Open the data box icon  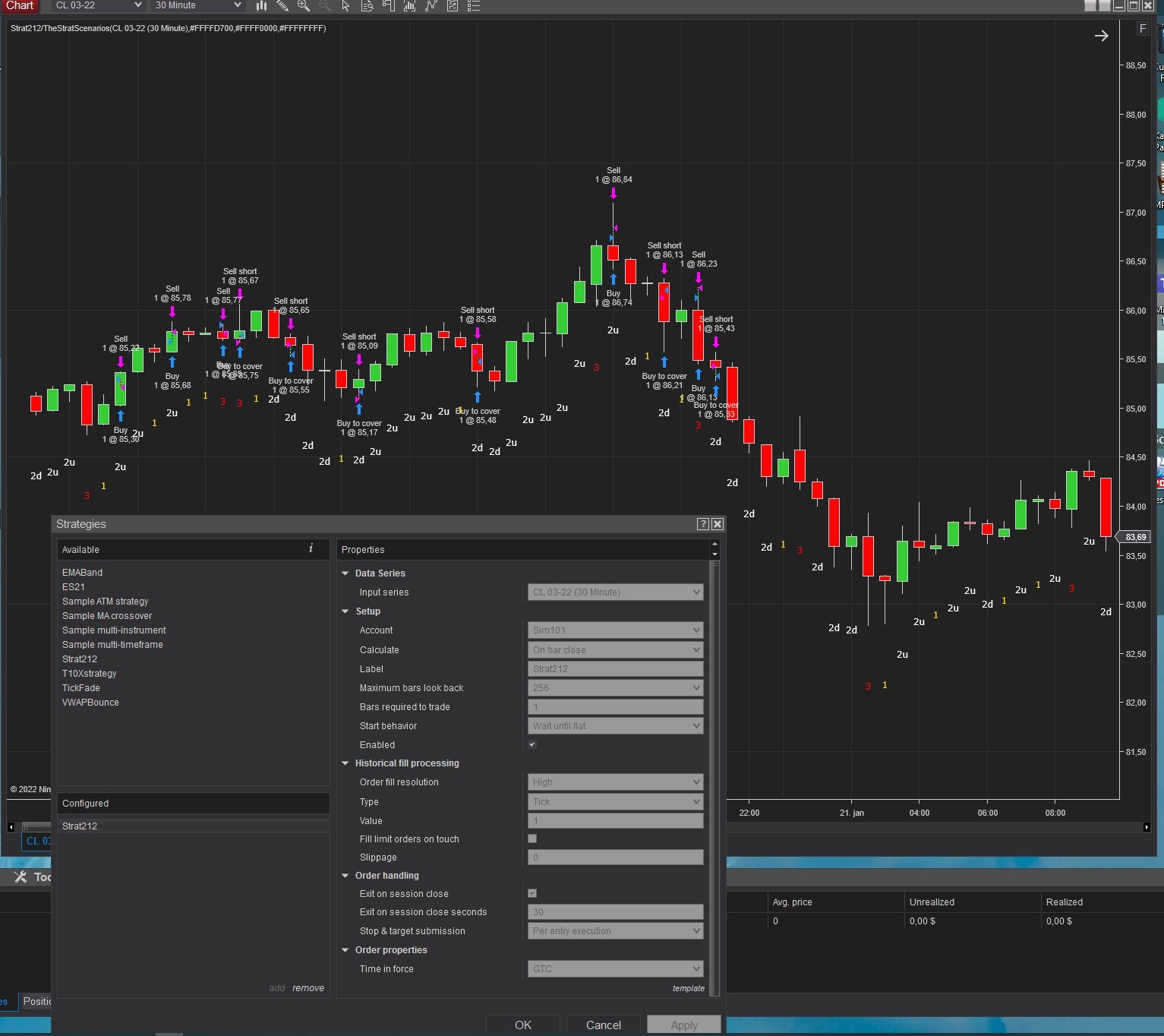point(367,5)
